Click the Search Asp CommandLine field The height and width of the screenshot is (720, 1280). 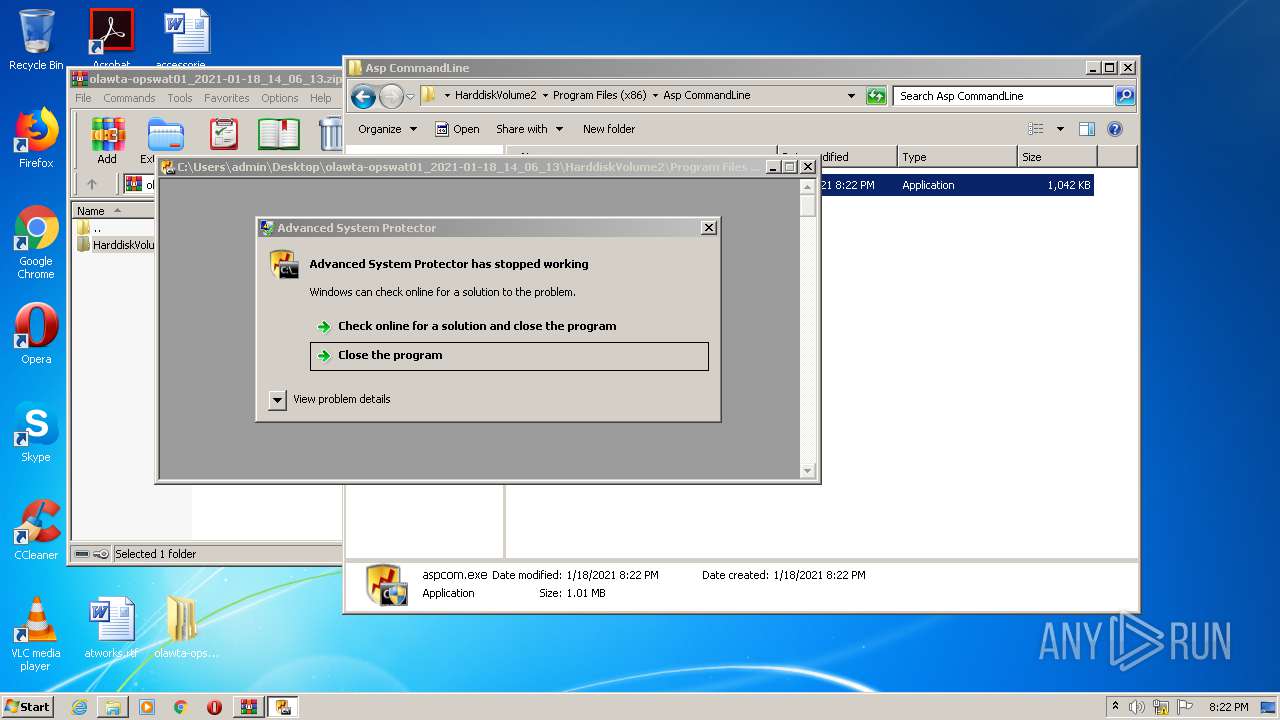(x=1003, y=96)
